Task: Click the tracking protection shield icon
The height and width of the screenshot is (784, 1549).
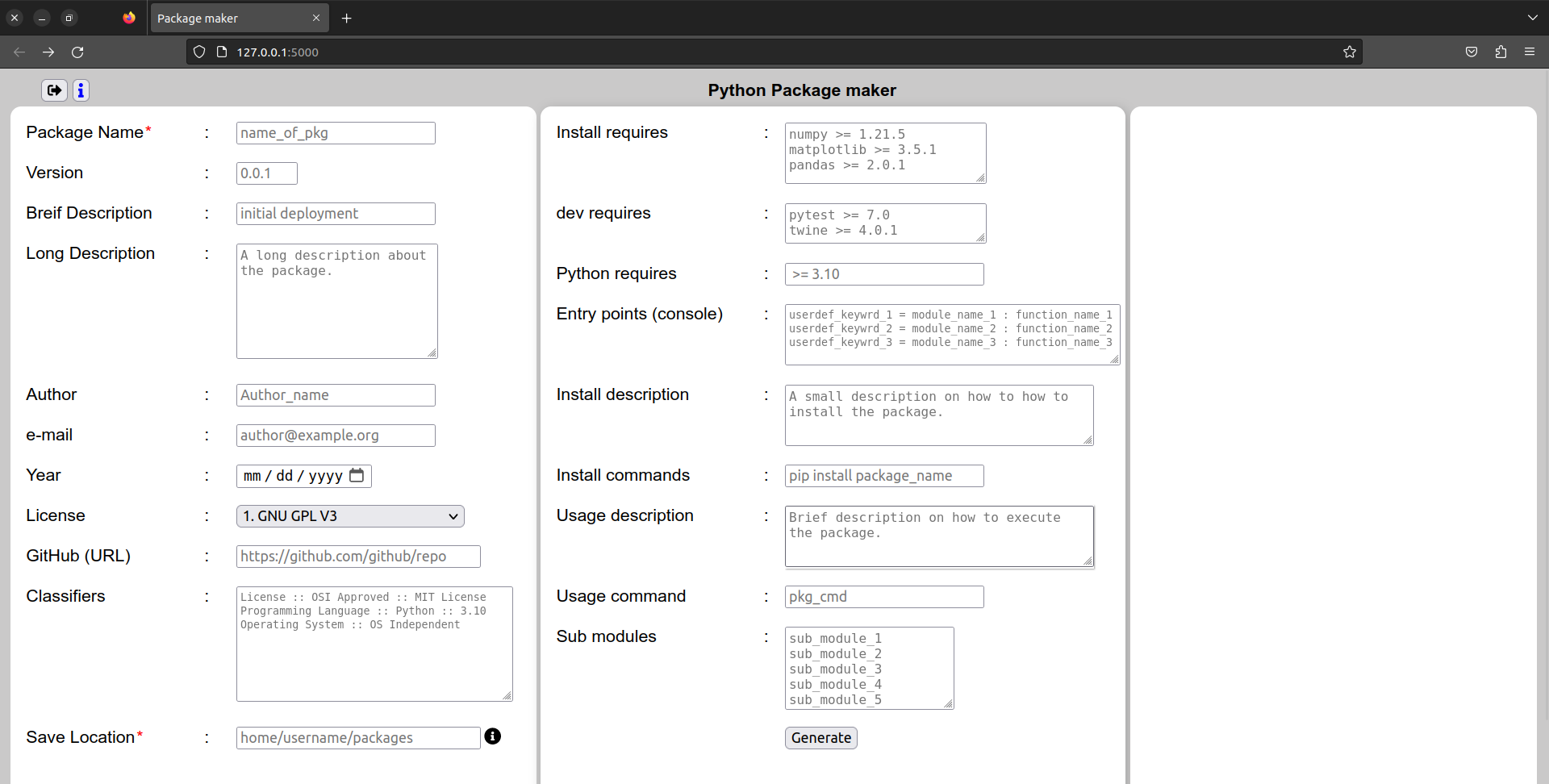Action: point(198,52)
